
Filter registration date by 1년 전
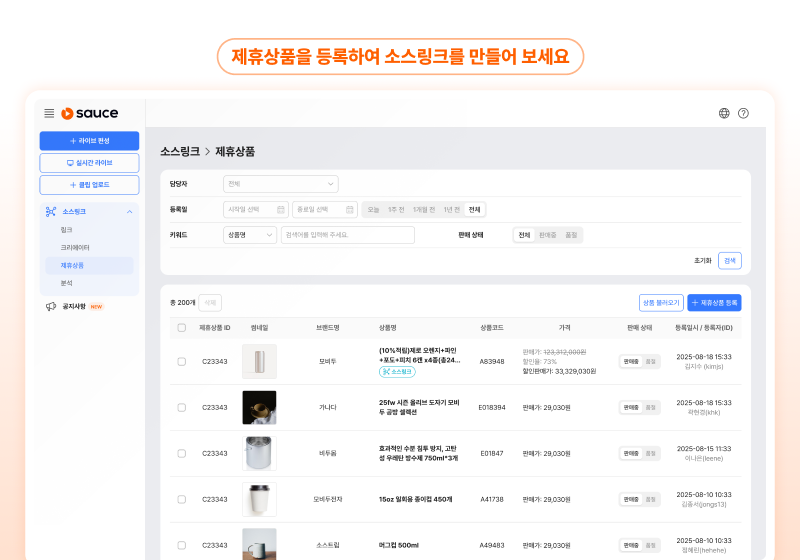point(452,210)
